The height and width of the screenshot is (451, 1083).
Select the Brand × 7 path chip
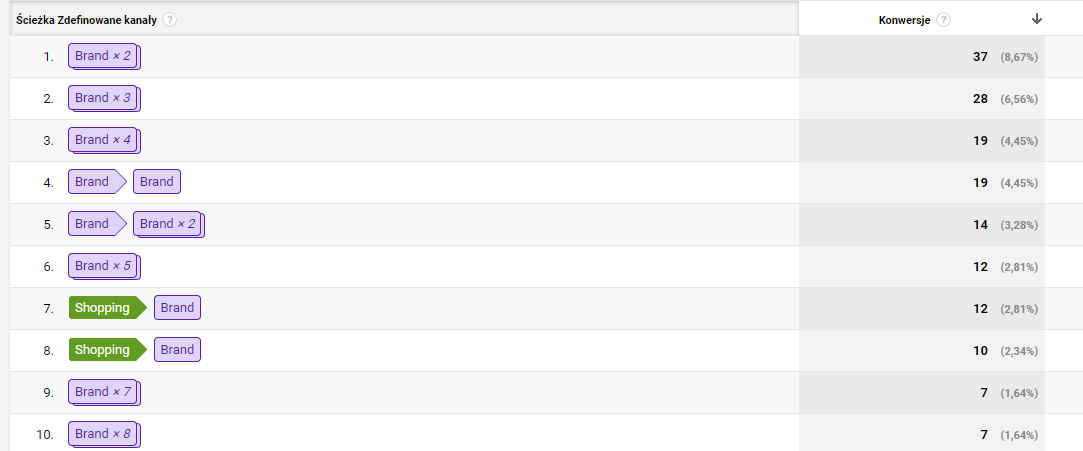pyautogui.click(x=104, y=393)
